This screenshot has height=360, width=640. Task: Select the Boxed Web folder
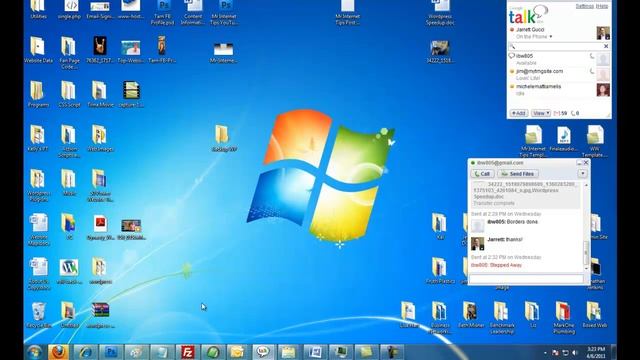coord(594,315)
